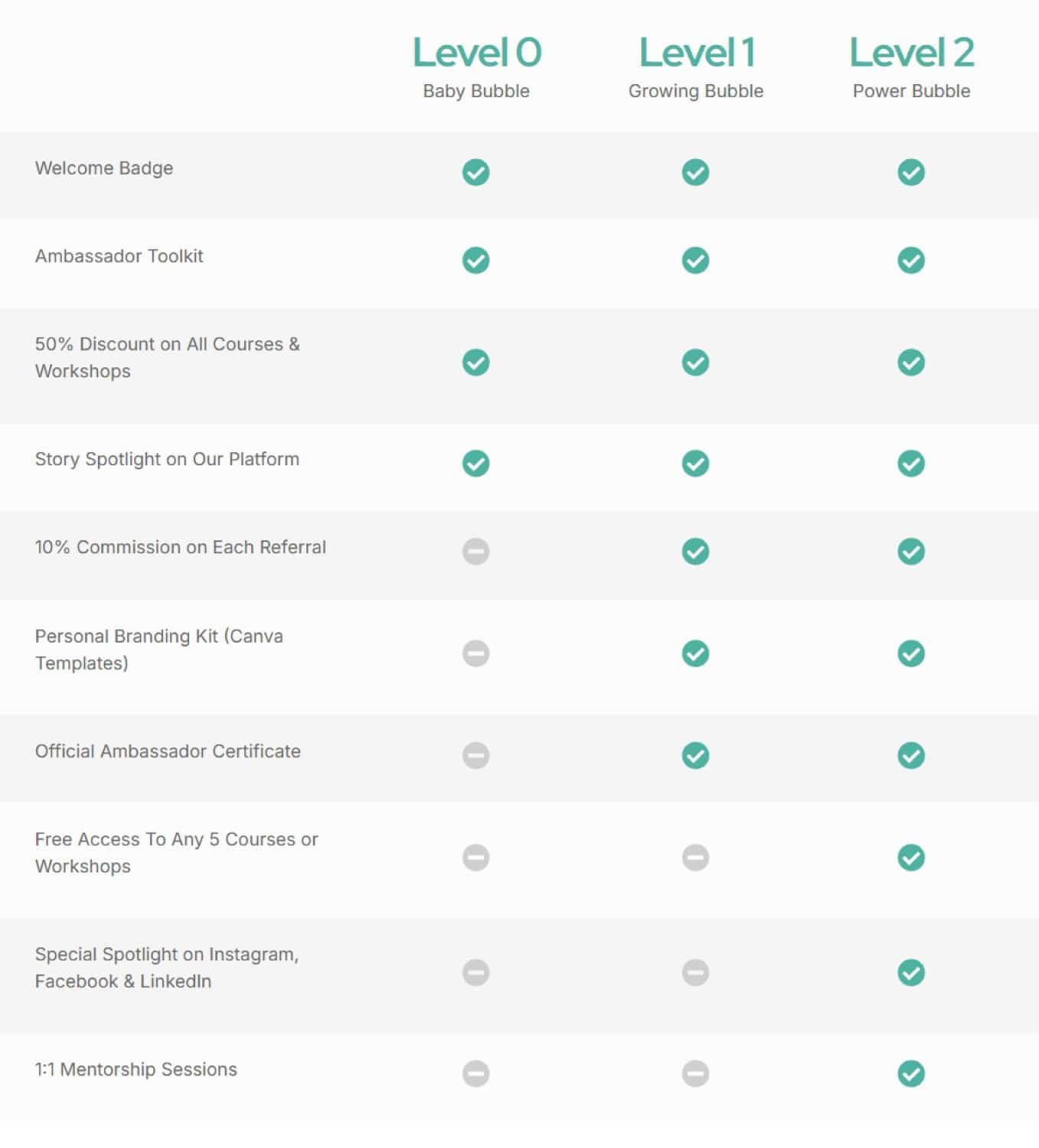1039x1148 pixels.
Task: Select the Level 0 heading
Action: pyautogui.click(x=476, y=53)
